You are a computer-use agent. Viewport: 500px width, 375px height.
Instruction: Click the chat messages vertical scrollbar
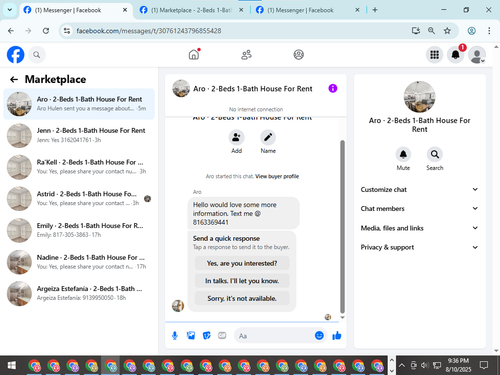pyautogui.click(x=342, y=227)
